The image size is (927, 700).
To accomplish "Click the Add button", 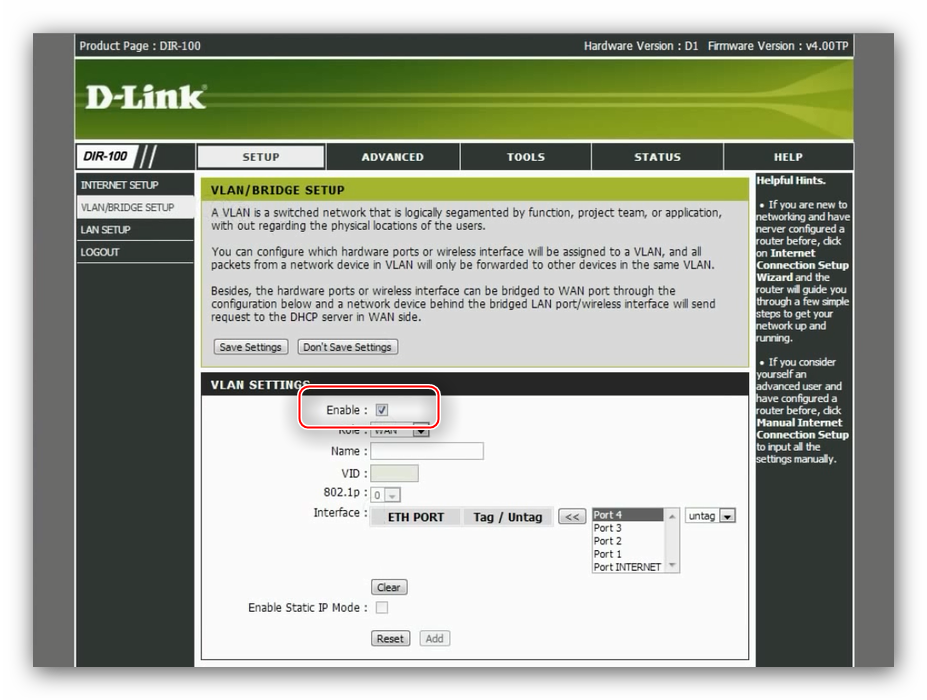I will click(435, 639).
